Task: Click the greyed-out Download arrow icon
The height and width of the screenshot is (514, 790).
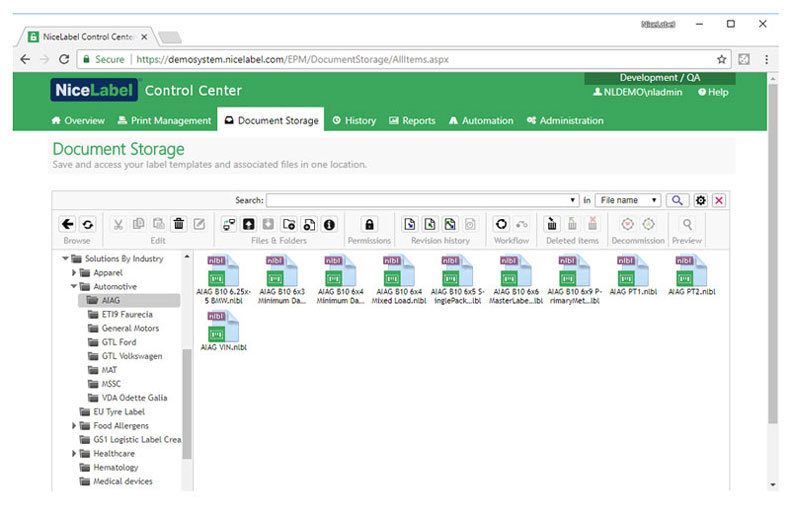Action: 269,224
